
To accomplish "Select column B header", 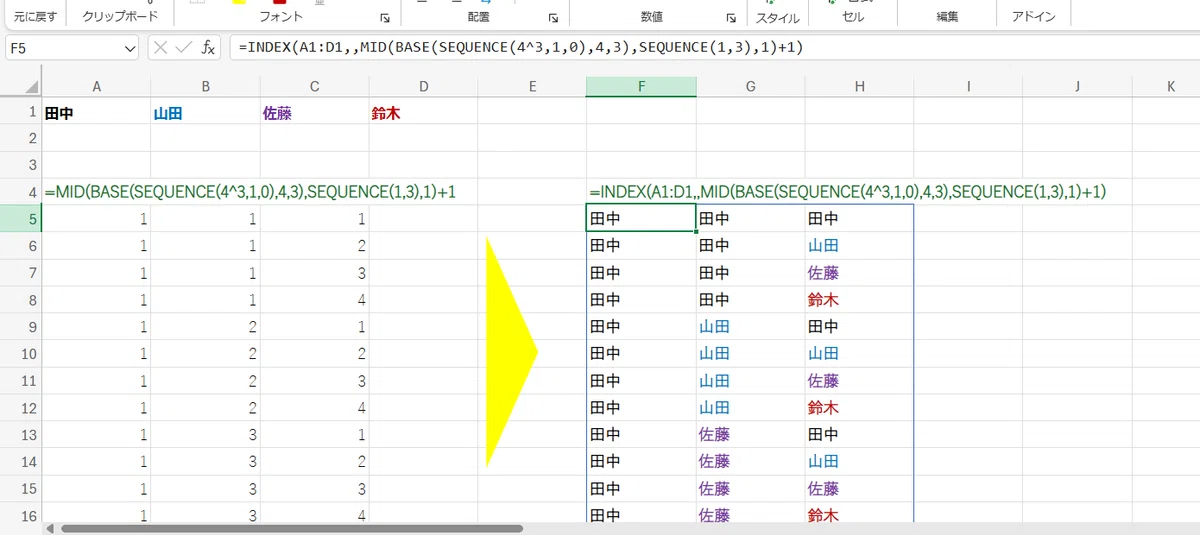I will (205, 87).
